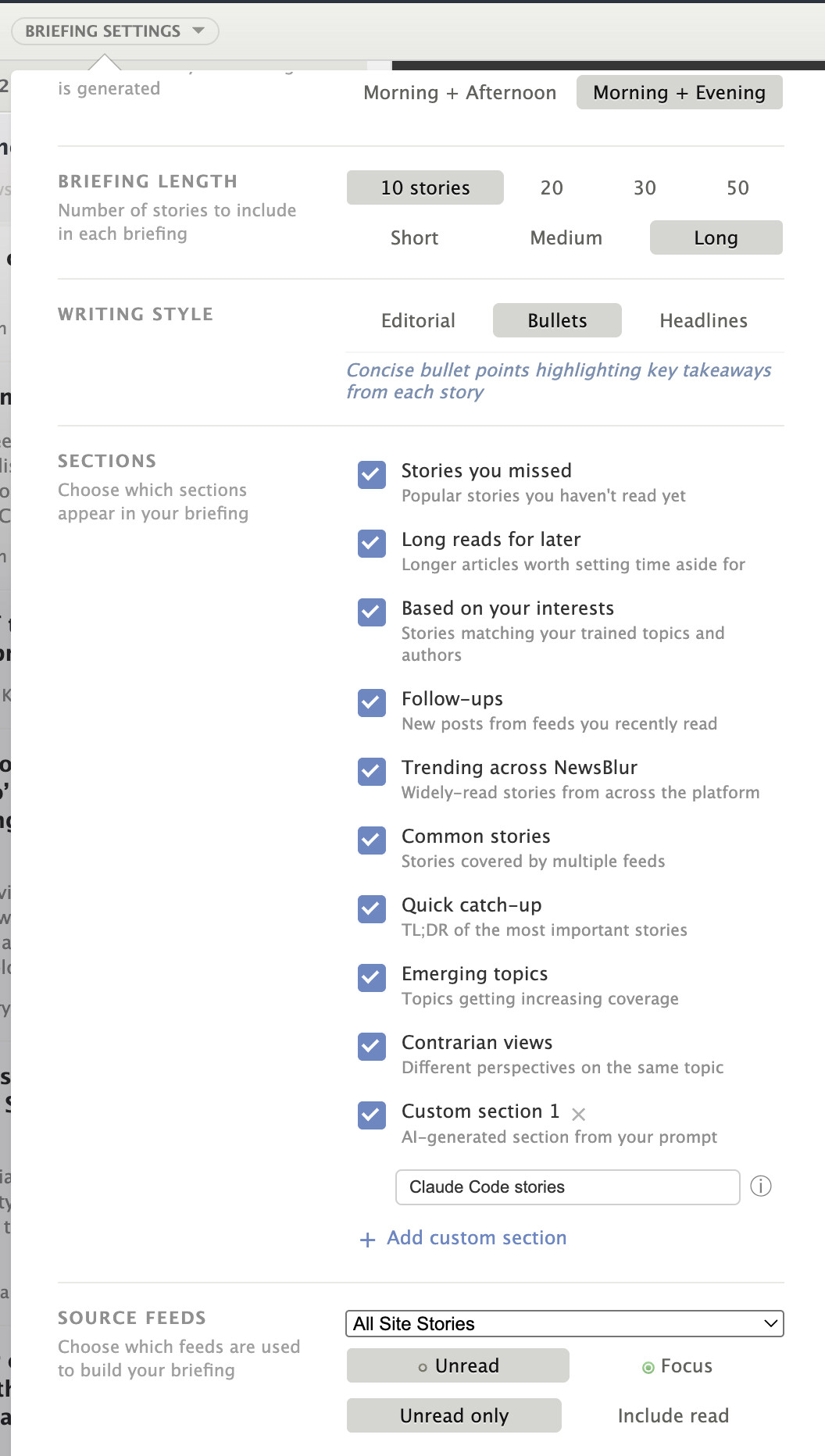825x1456 pixels.
Task: Select the Unread filter option
Action: (458, 1366)
